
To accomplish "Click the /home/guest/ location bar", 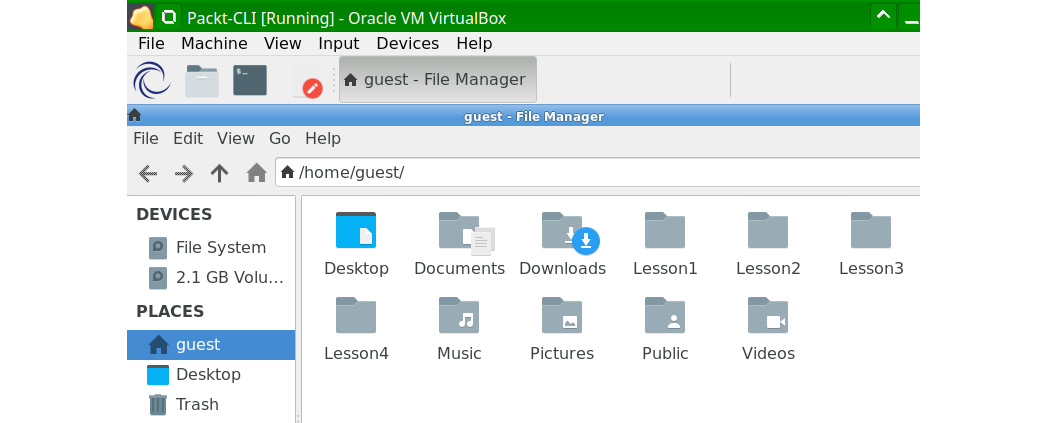I will tap(600, 172).
